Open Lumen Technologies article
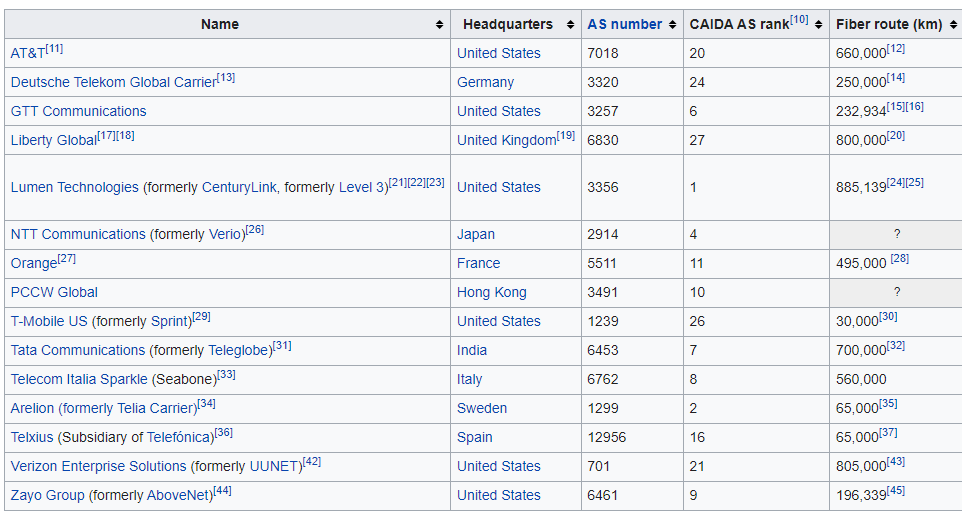Screen dimensions: 962x514 tap(74, 187)
